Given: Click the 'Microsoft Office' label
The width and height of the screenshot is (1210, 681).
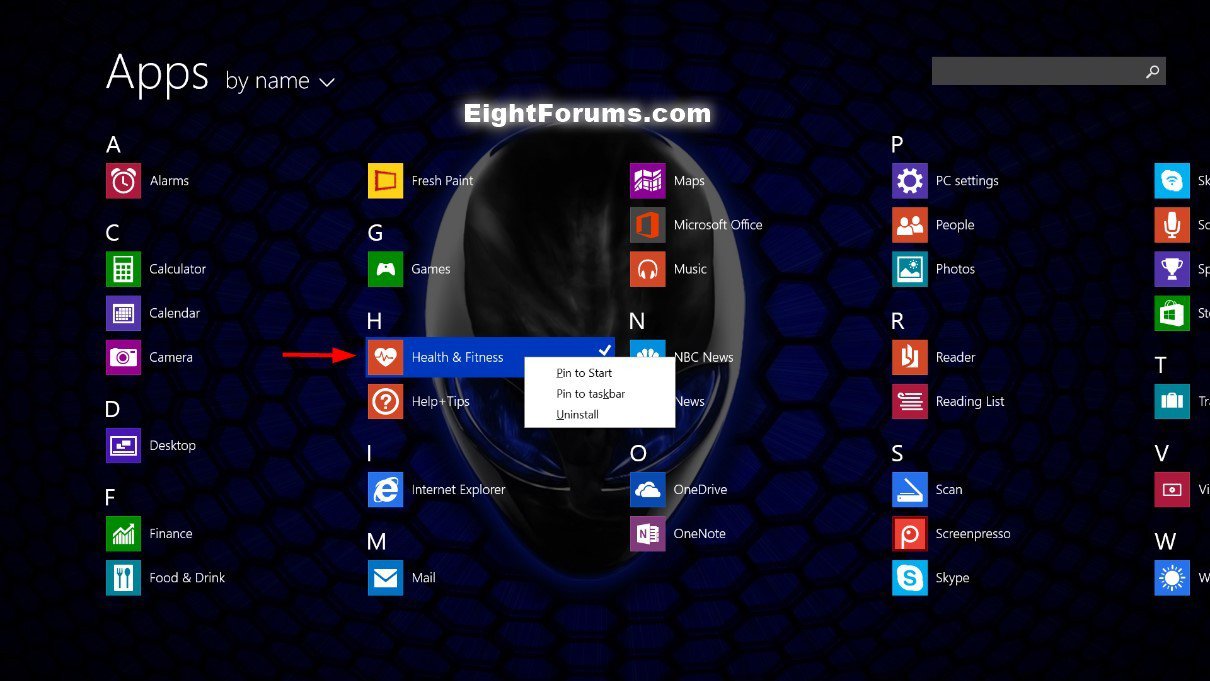Looking at the screenshot, I should [x=718, y=225].
